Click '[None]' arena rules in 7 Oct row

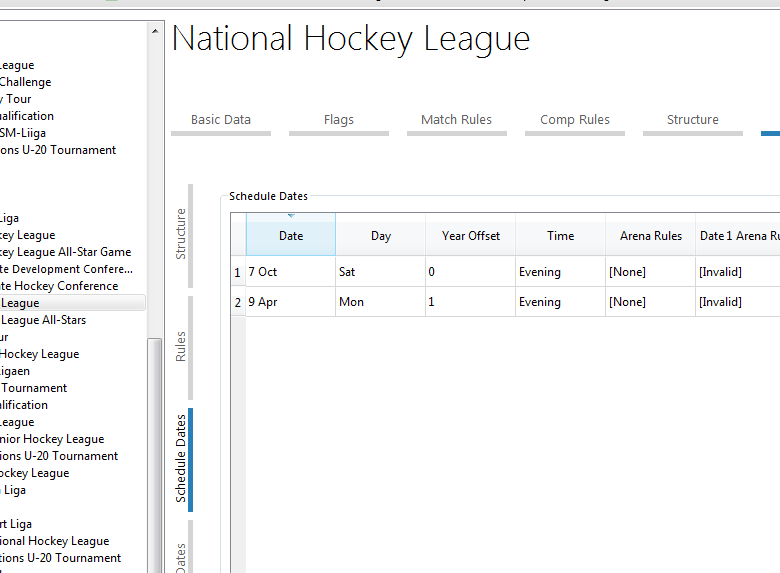(651, 272)
